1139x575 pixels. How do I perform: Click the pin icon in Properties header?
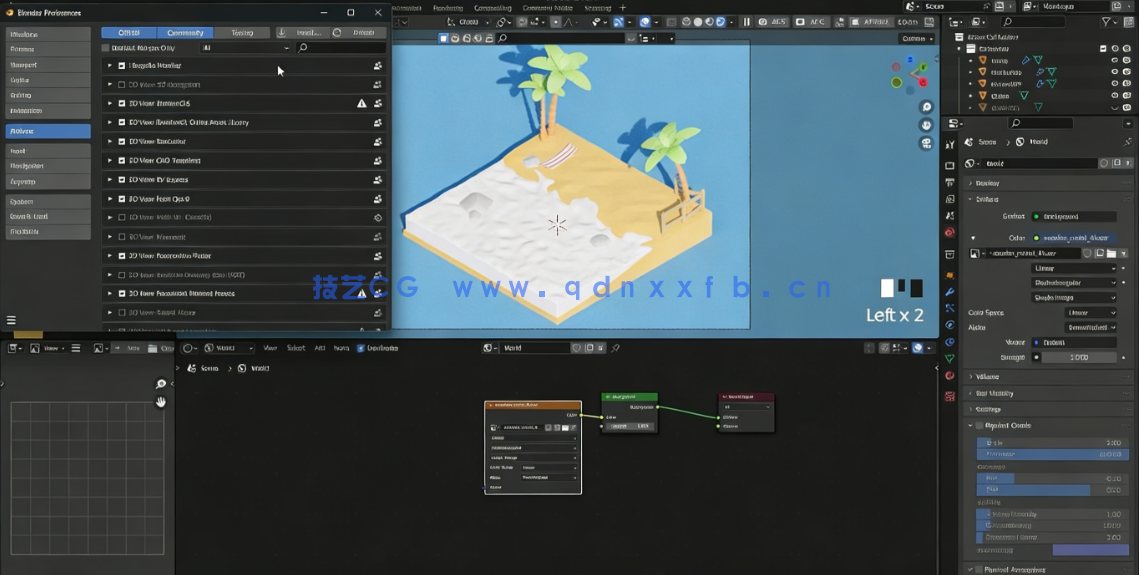[x=1127, y=142]
